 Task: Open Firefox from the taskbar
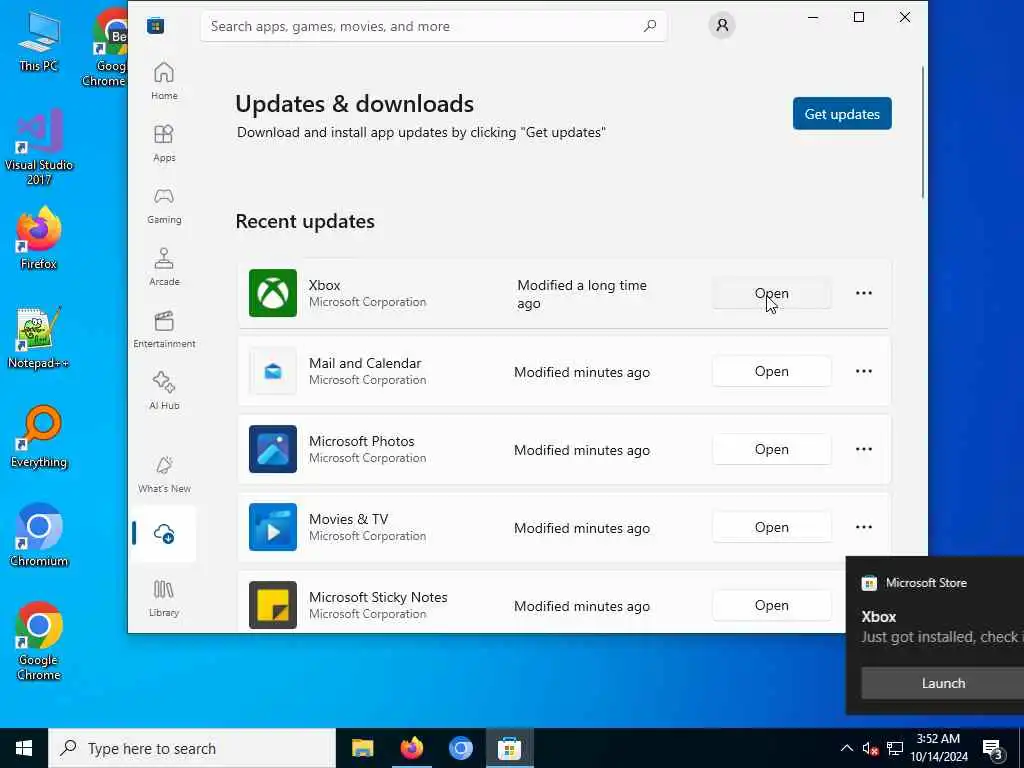point(411,748)
